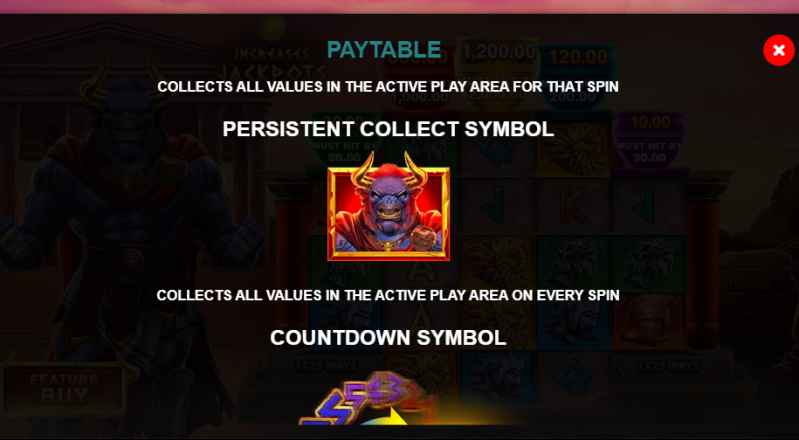This screenshot has height=440, width=799.
Task: Click the dimmed blue Q reel symbol at bottom
Action: pos(573,378)
